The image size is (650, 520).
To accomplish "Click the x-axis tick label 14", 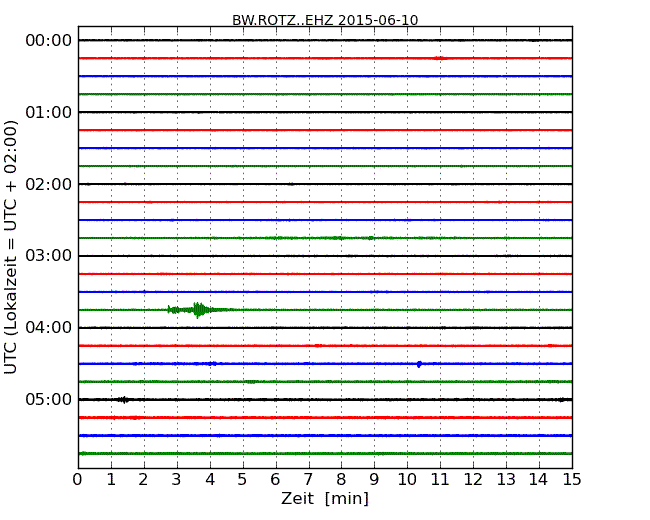I will coord(539,480).
